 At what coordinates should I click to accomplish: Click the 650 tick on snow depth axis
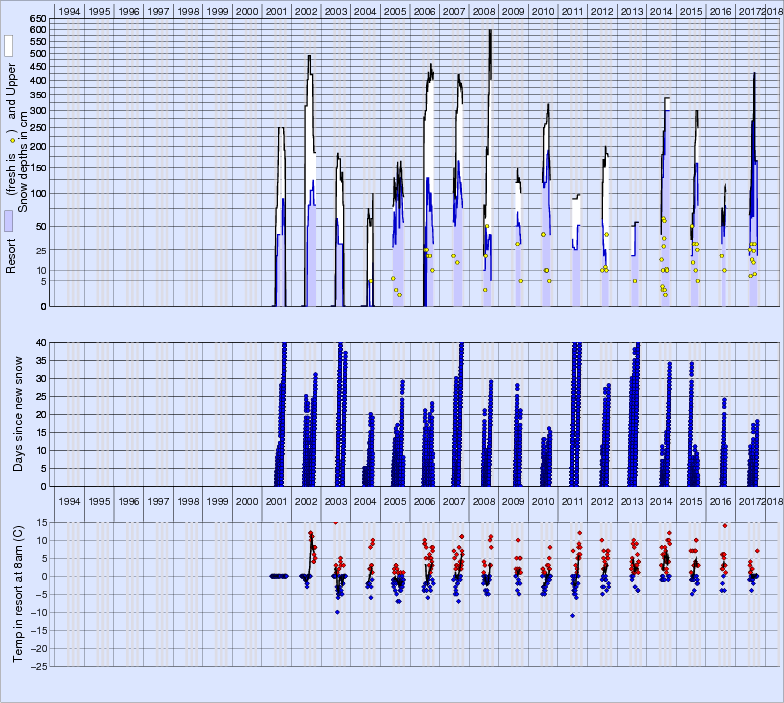point(37,19)
